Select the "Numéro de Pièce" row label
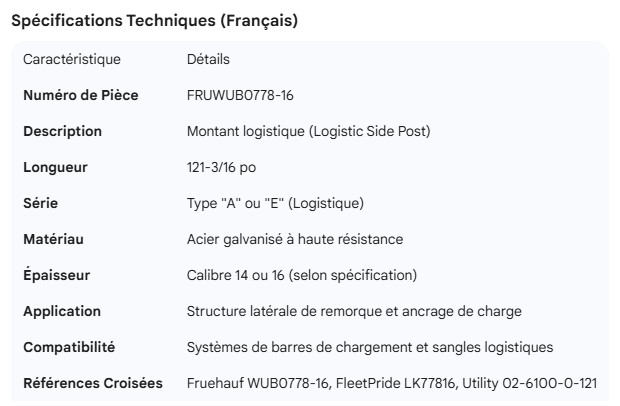Image resolution: width=620 pixels, height=406 pixels. pyautogui.click(x=81, y=95)
